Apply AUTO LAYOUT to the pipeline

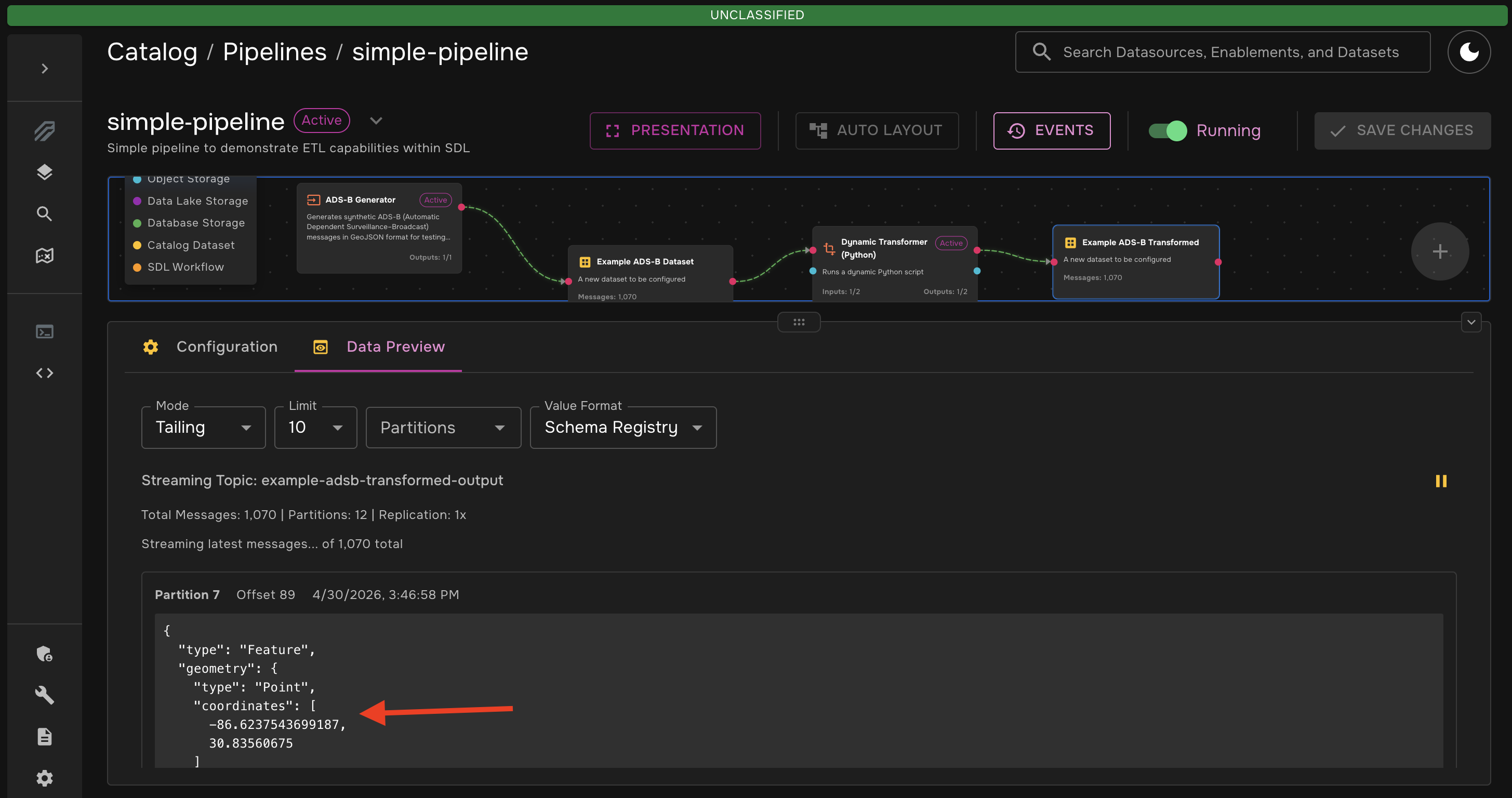pyautogui.click(x=877, y=130)
